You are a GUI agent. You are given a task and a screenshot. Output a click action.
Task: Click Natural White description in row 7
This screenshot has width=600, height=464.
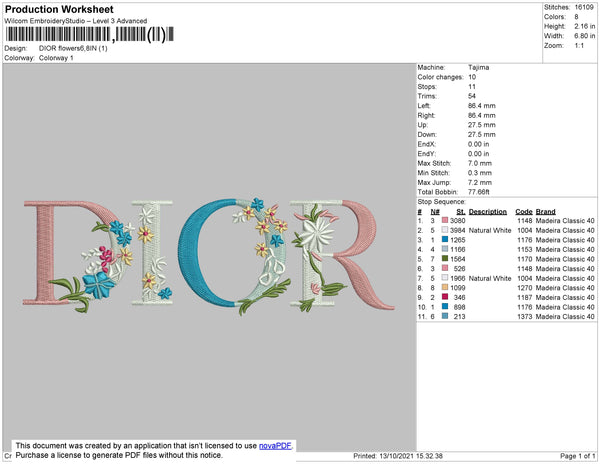pyautogui.click(x=490, y=278)
